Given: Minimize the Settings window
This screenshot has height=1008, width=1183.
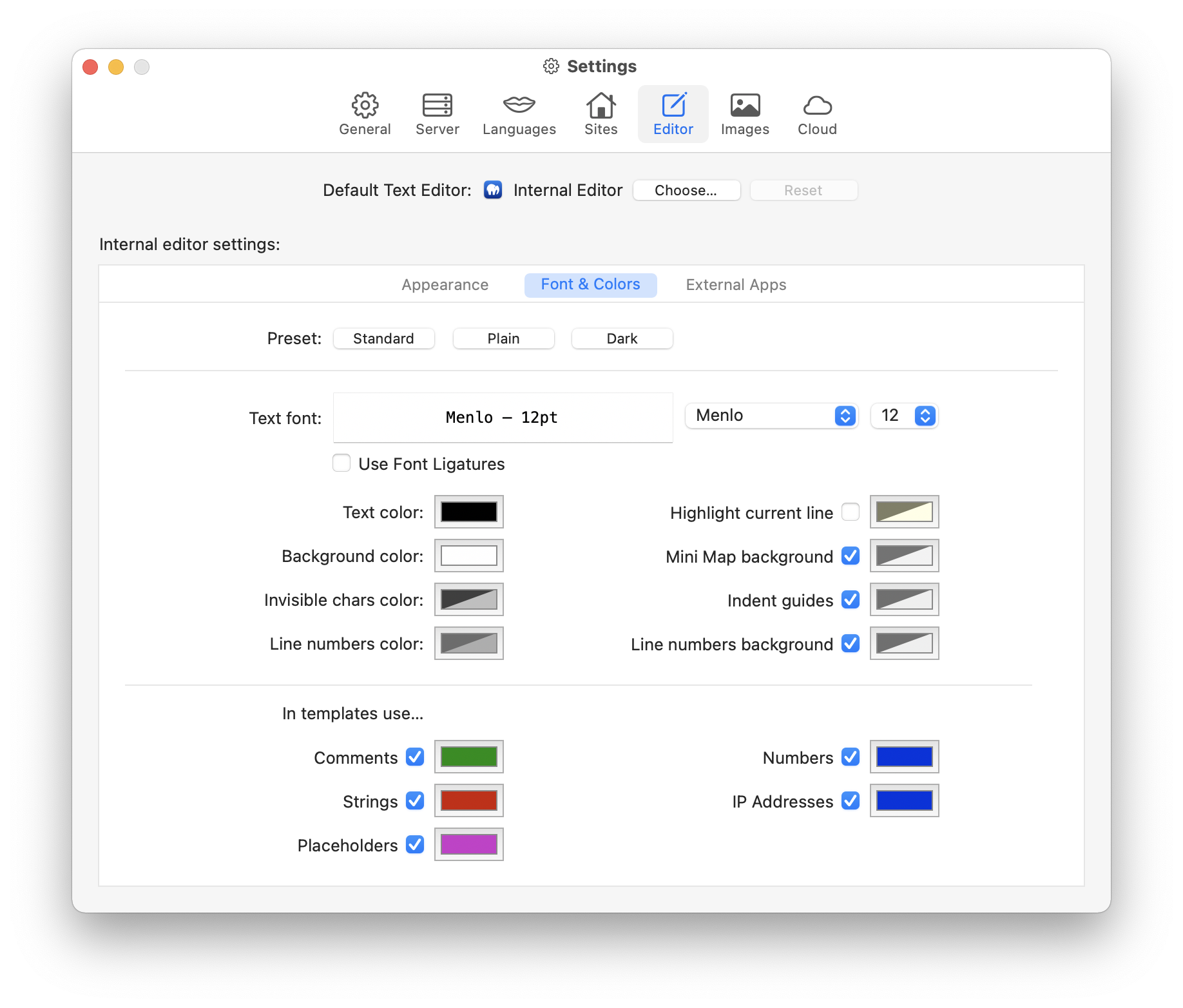Looking at the screenshot, I should click(116, 67).
